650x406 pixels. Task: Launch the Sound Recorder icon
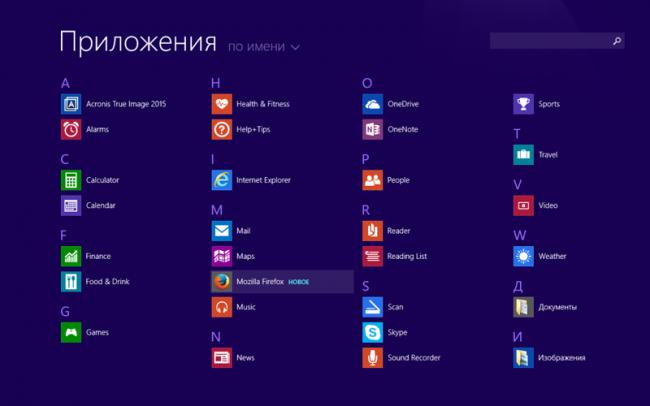(x=372, y=357)
